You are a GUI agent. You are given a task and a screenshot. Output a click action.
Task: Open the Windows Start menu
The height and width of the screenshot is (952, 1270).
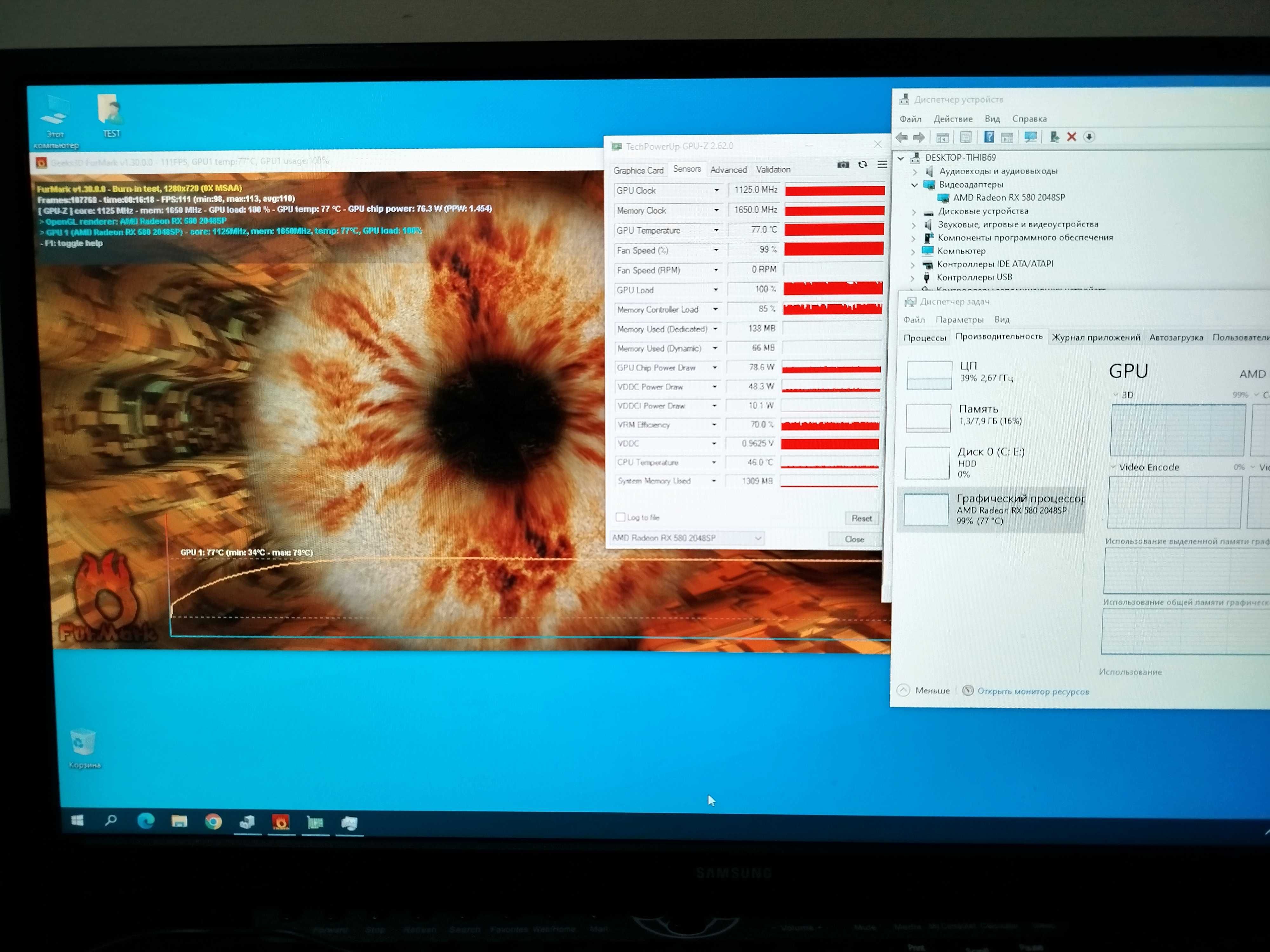click(77, 821)
